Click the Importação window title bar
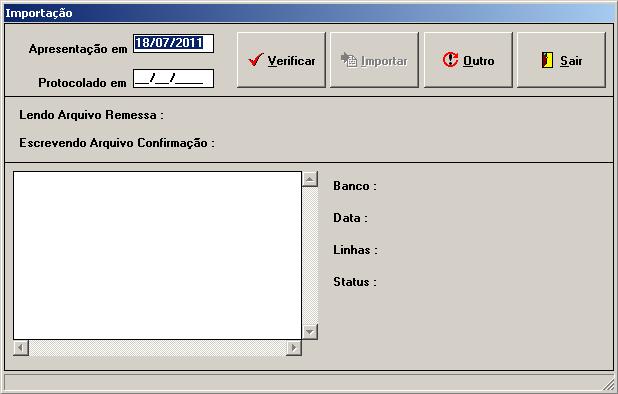 (309, 13)
